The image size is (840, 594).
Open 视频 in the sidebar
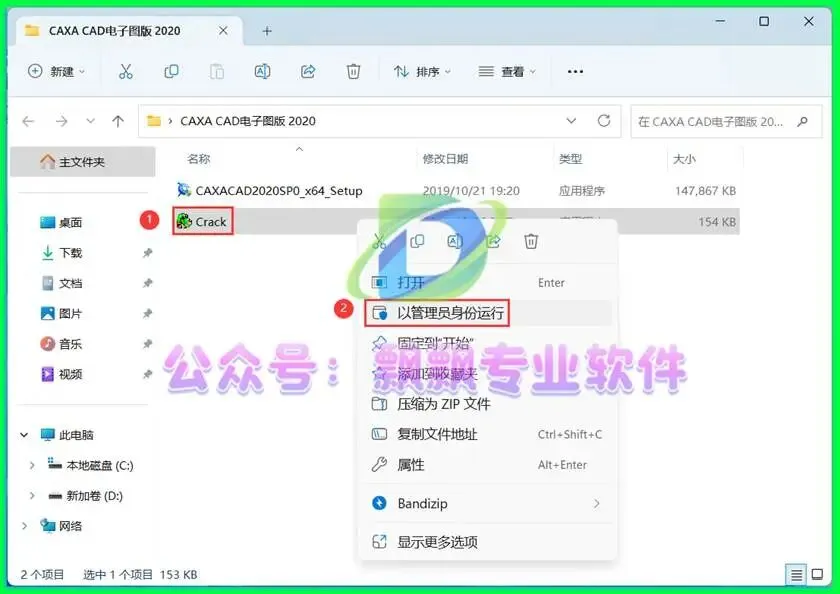click(x=70, y=374)
